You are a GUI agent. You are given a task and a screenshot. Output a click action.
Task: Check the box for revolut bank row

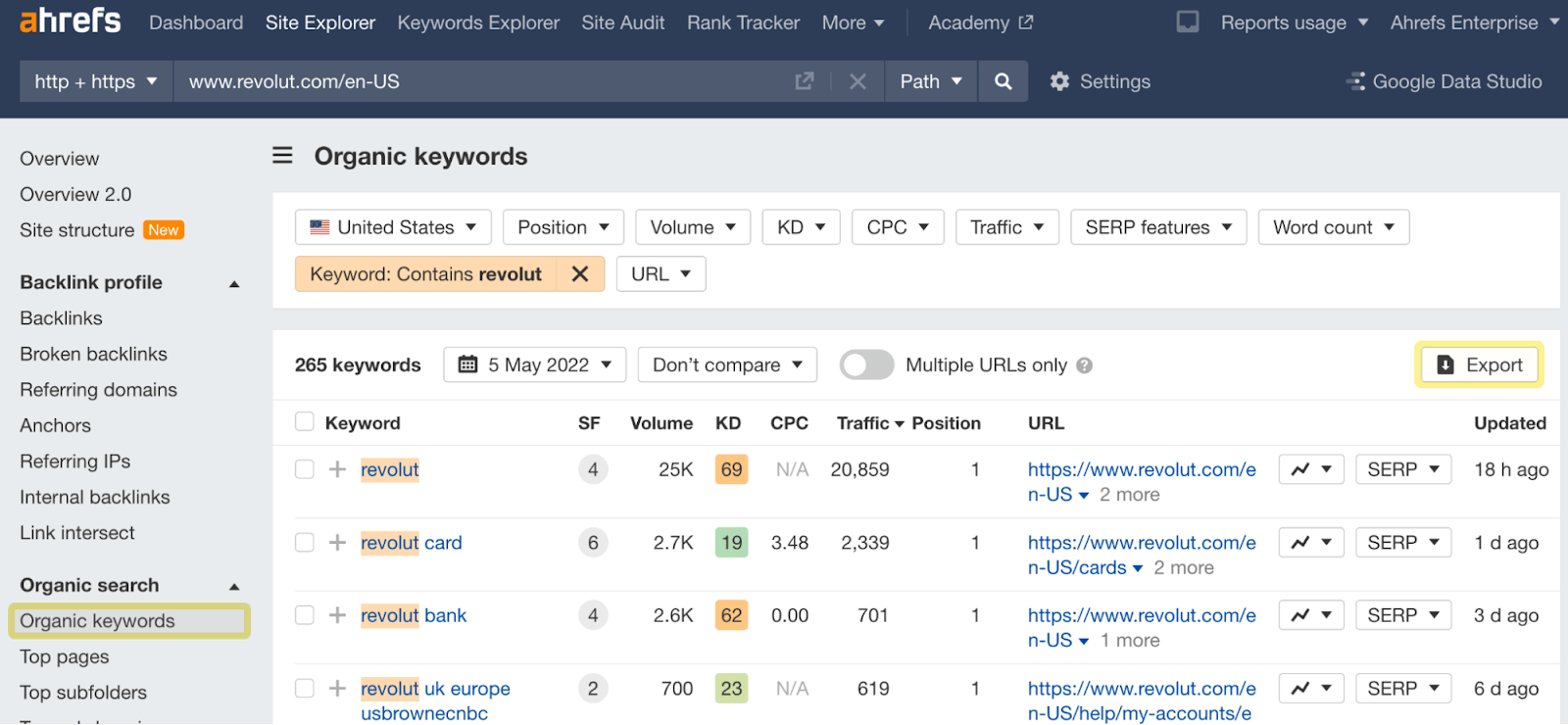click(305, 615)
